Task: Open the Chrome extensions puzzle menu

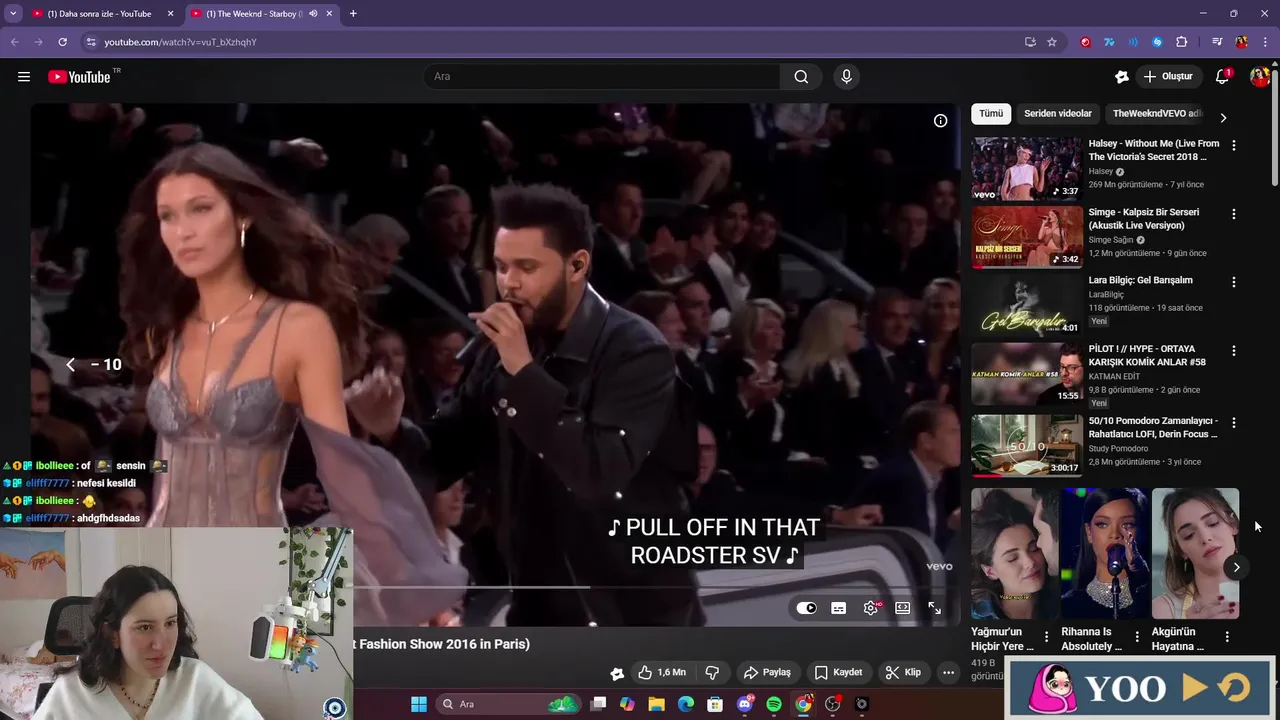Action: tap(1181, 42)
